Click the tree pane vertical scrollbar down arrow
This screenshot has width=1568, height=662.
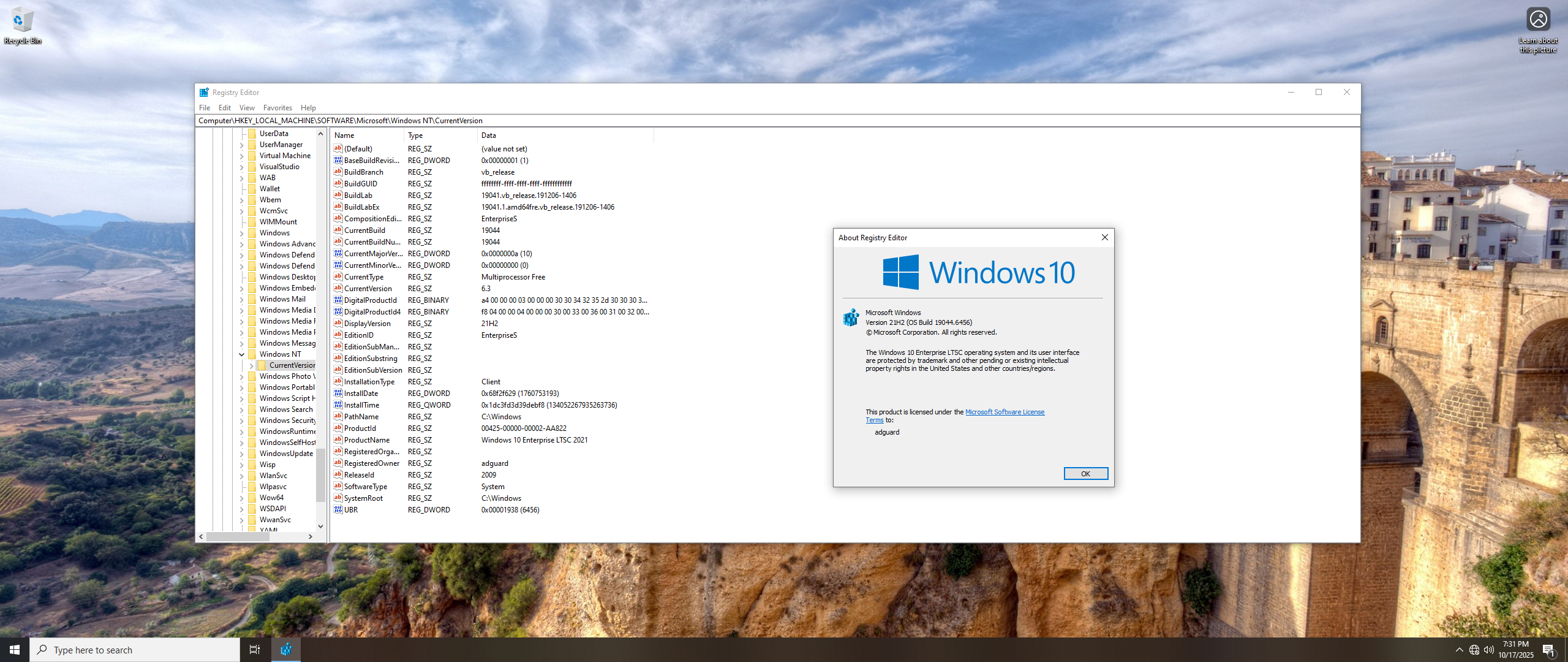320,526
